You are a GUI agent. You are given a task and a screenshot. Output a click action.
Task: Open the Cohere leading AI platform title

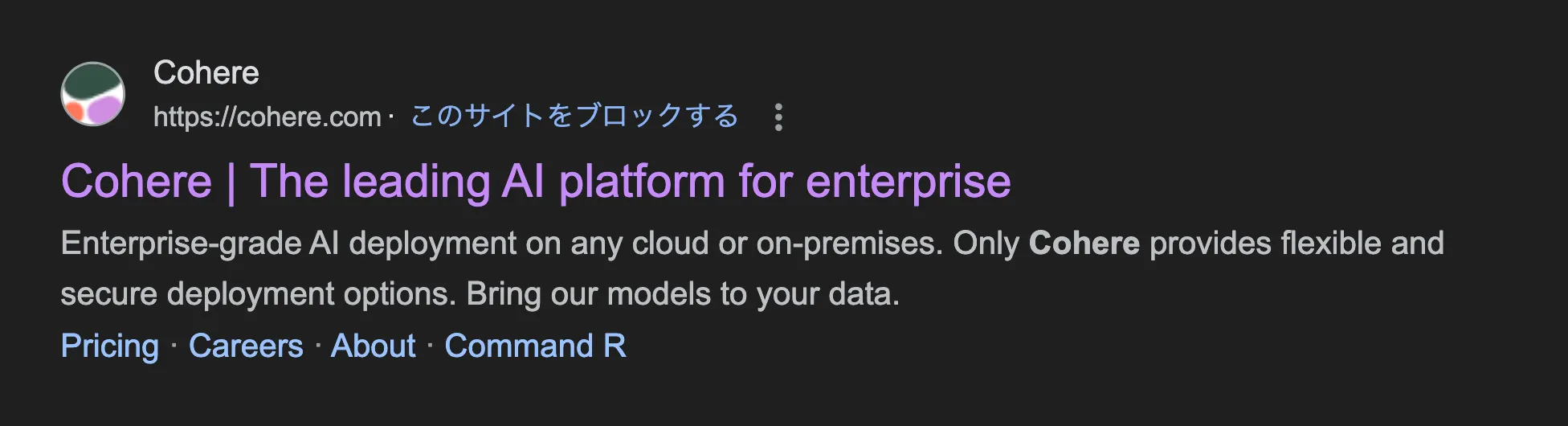[x=536, y=182]
